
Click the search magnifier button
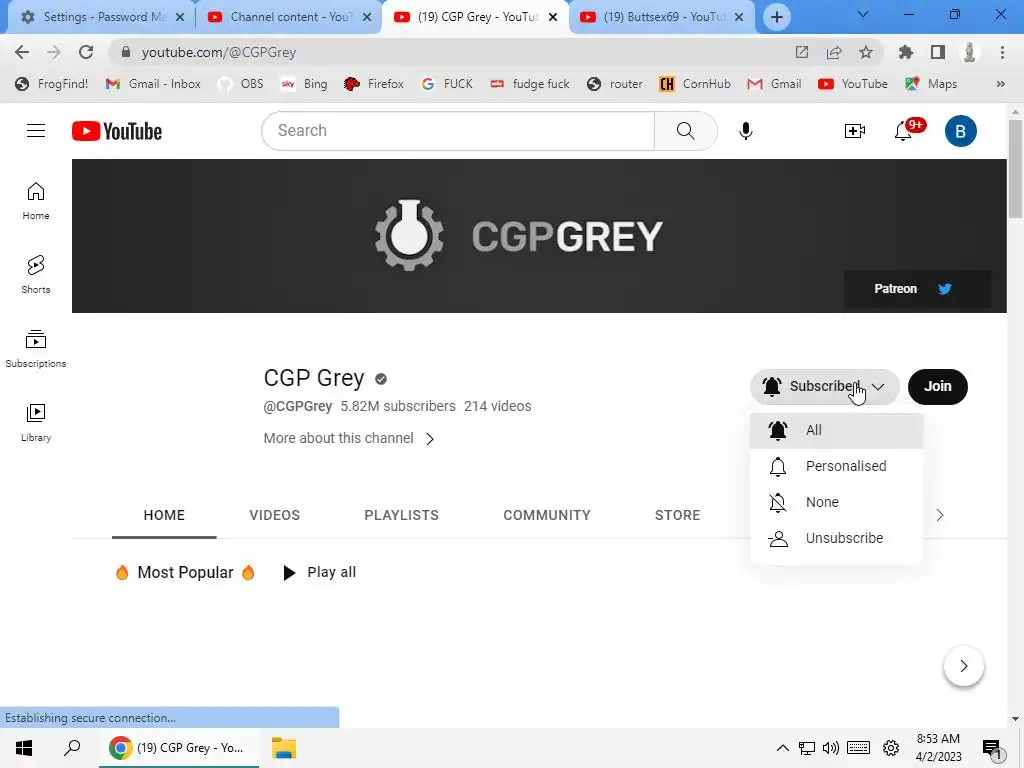(x=685, y=131)
